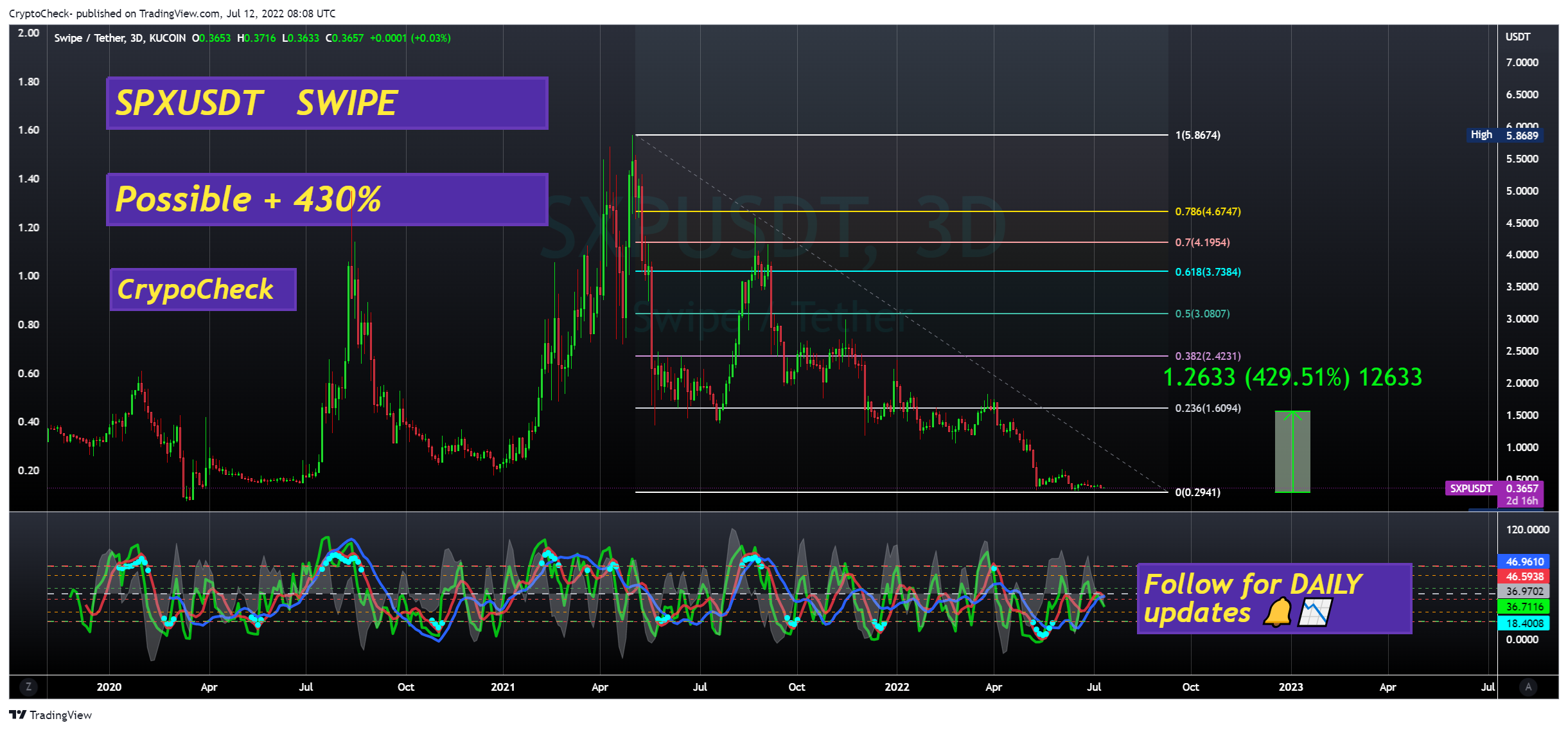Screen dimensions: 1568x730
Task: Click the Z timezone button at bottom left
Action: (x=28, y=687)
